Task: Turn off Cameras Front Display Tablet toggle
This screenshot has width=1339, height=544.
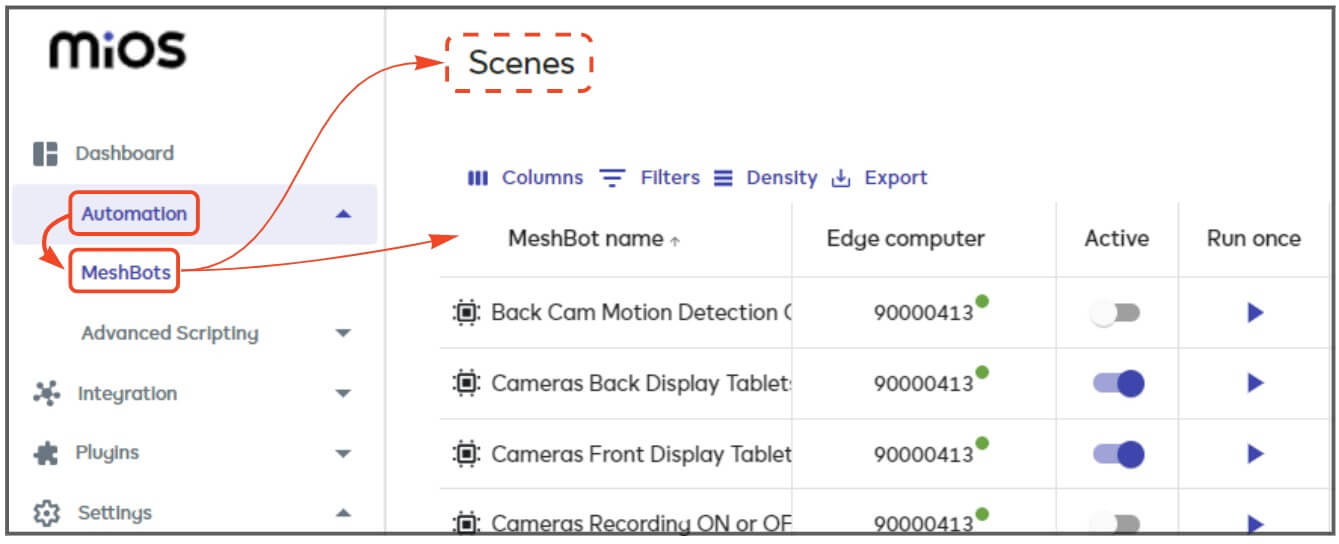Action: 1118,454
